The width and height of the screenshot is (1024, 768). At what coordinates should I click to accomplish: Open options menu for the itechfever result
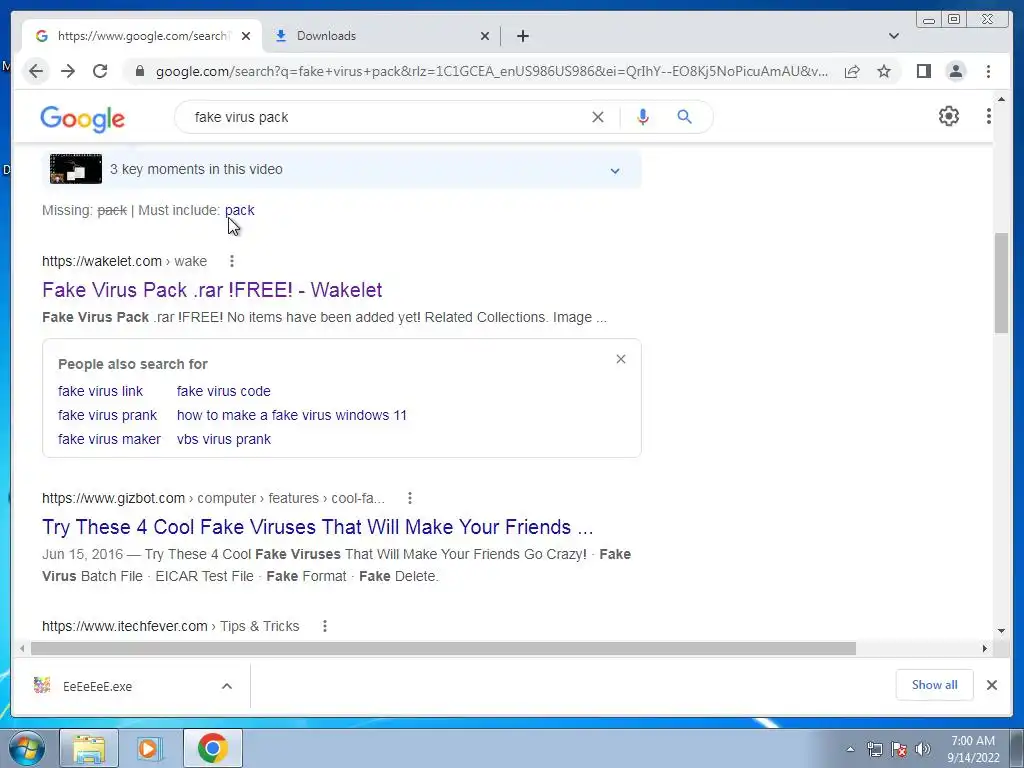coord(325,626)
